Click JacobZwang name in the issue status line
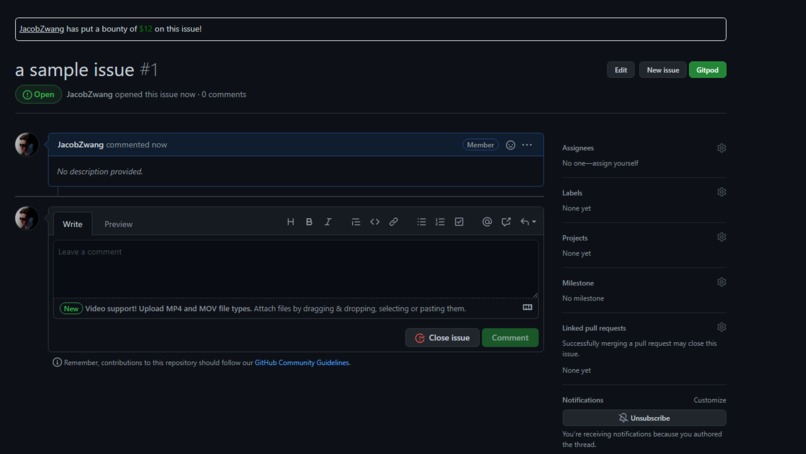Image resolution: width=806 pixels, height=454 pixels. (89, 95)
